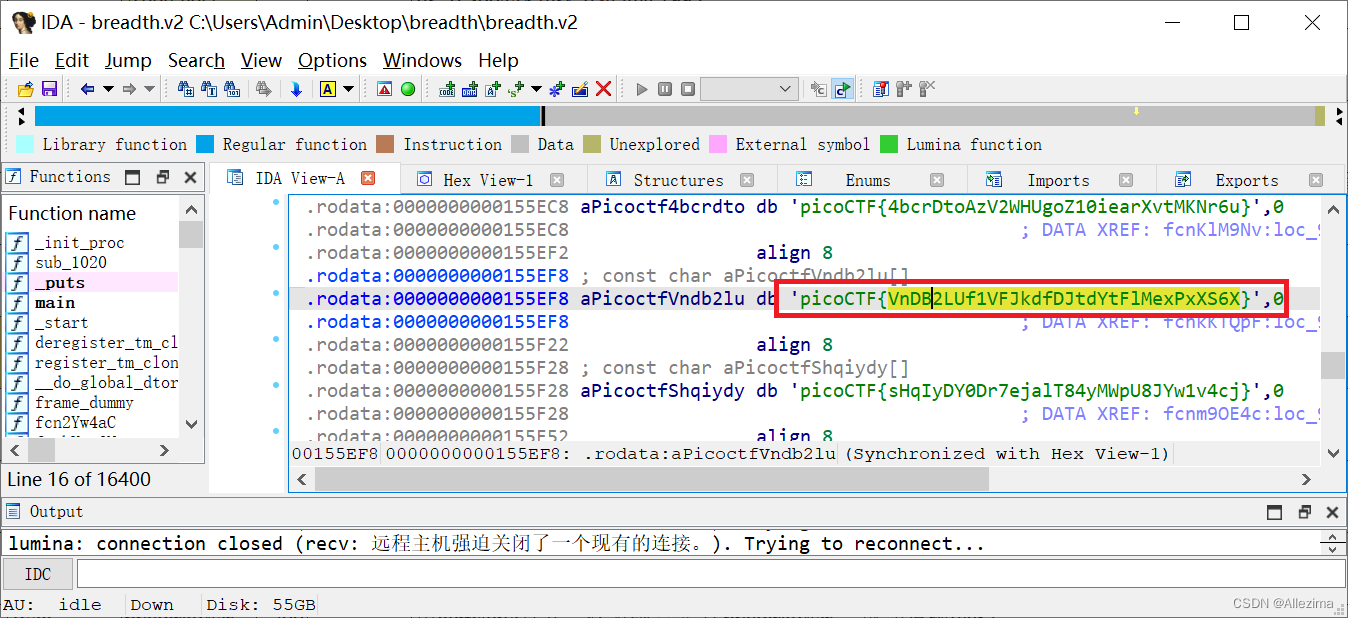The width and height of the screenshot is (1348, 618).
Task: Click the binoculars immediate value search icon
Action: (186, 89)
